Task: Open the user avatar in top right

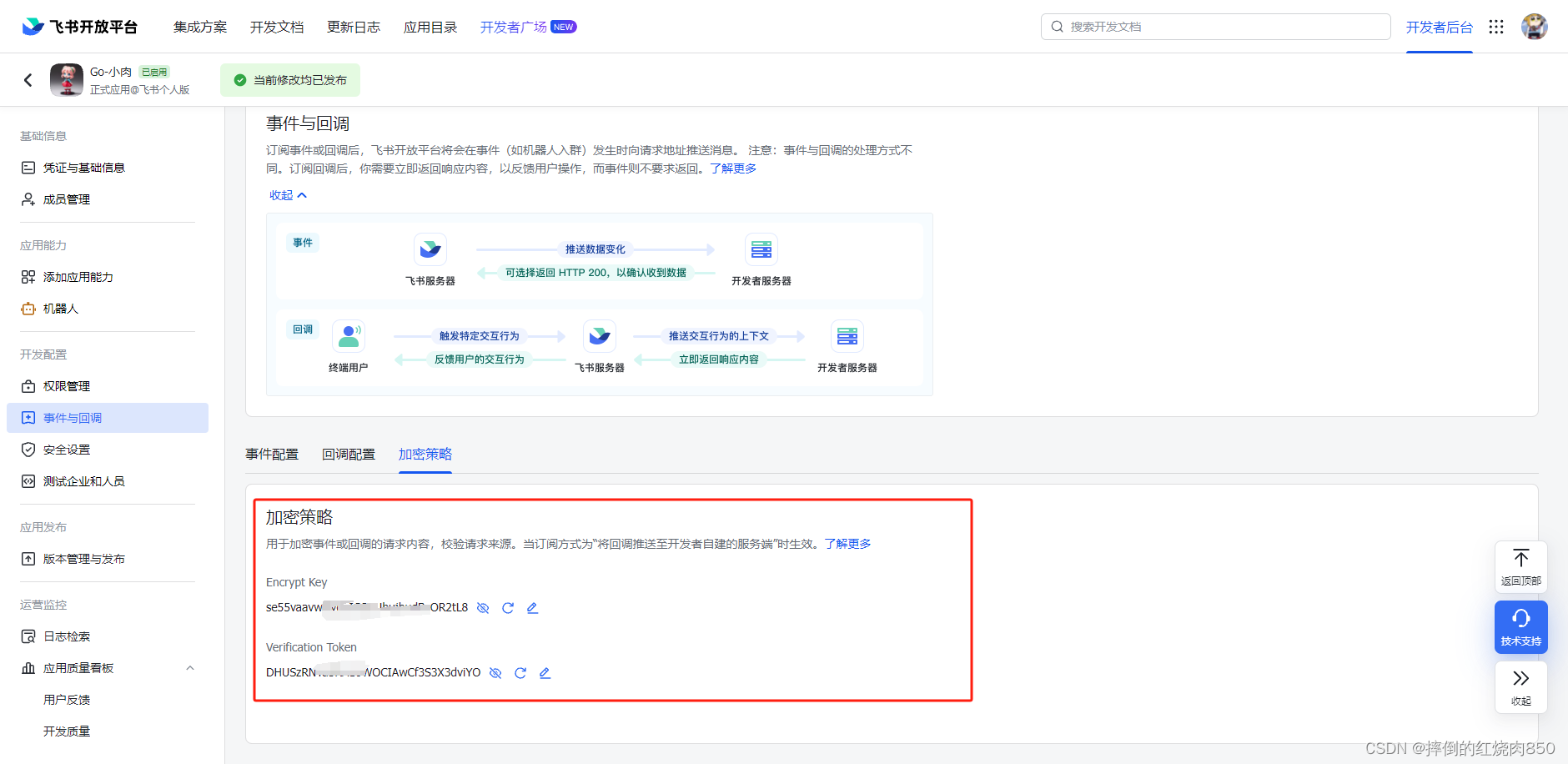Action: click(1535, 27)
